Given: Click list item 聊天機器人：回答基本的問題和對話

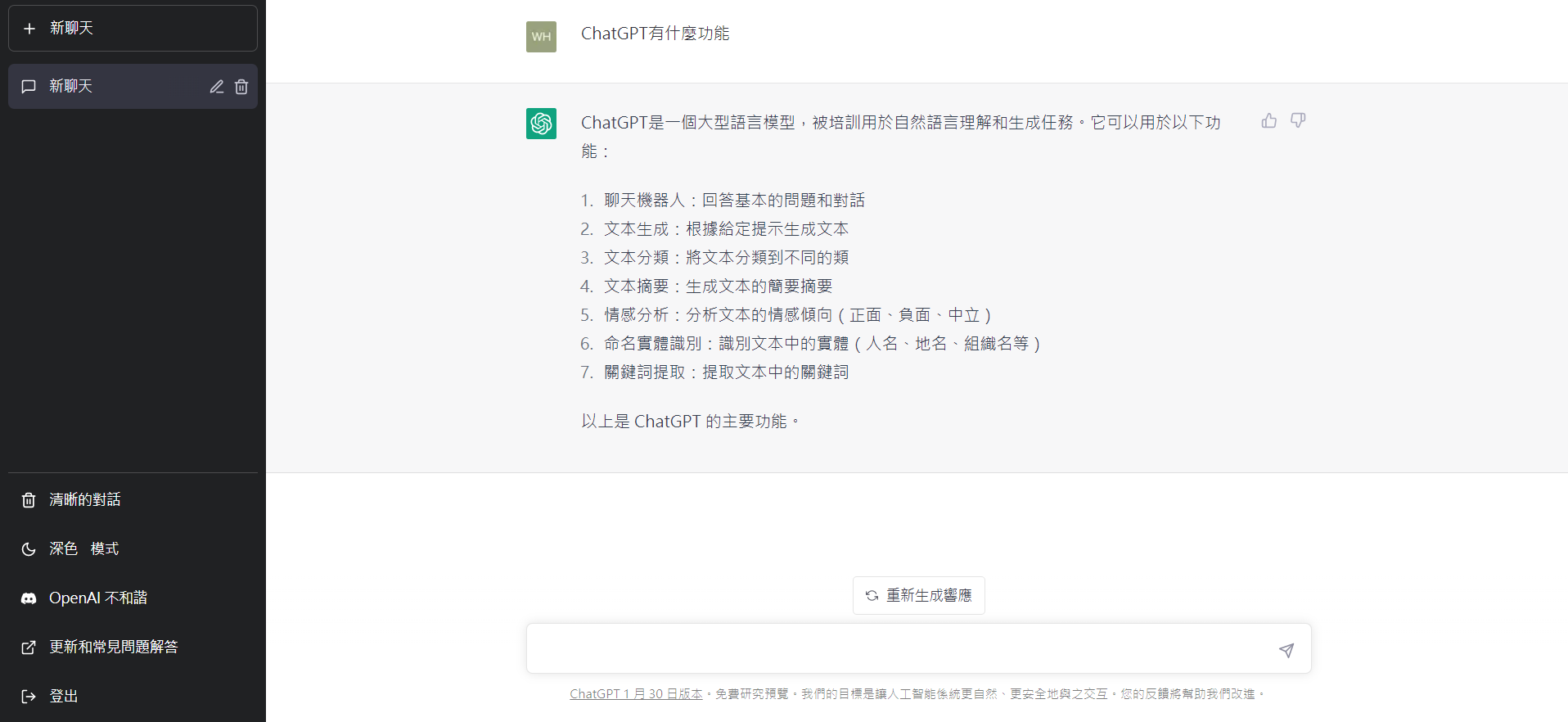Looking at the screenshot, I should (734, 201).
